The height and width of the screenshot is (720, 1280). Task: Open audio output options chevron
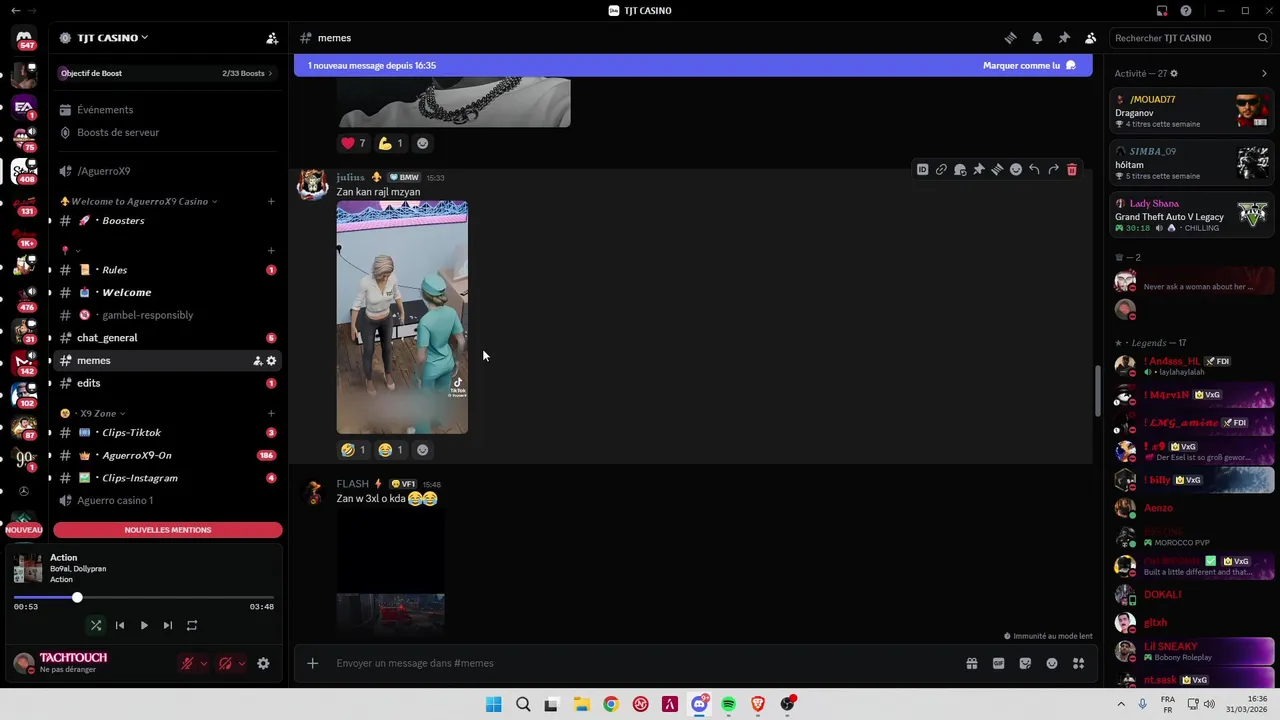click(242, 663)
